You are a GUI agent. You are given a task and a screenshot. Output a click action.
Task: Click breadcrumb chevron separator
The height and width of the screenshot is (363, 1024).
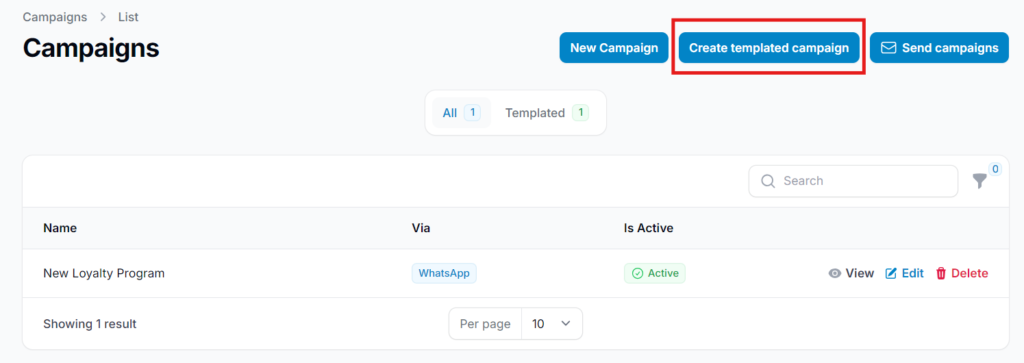pos(103,17)
